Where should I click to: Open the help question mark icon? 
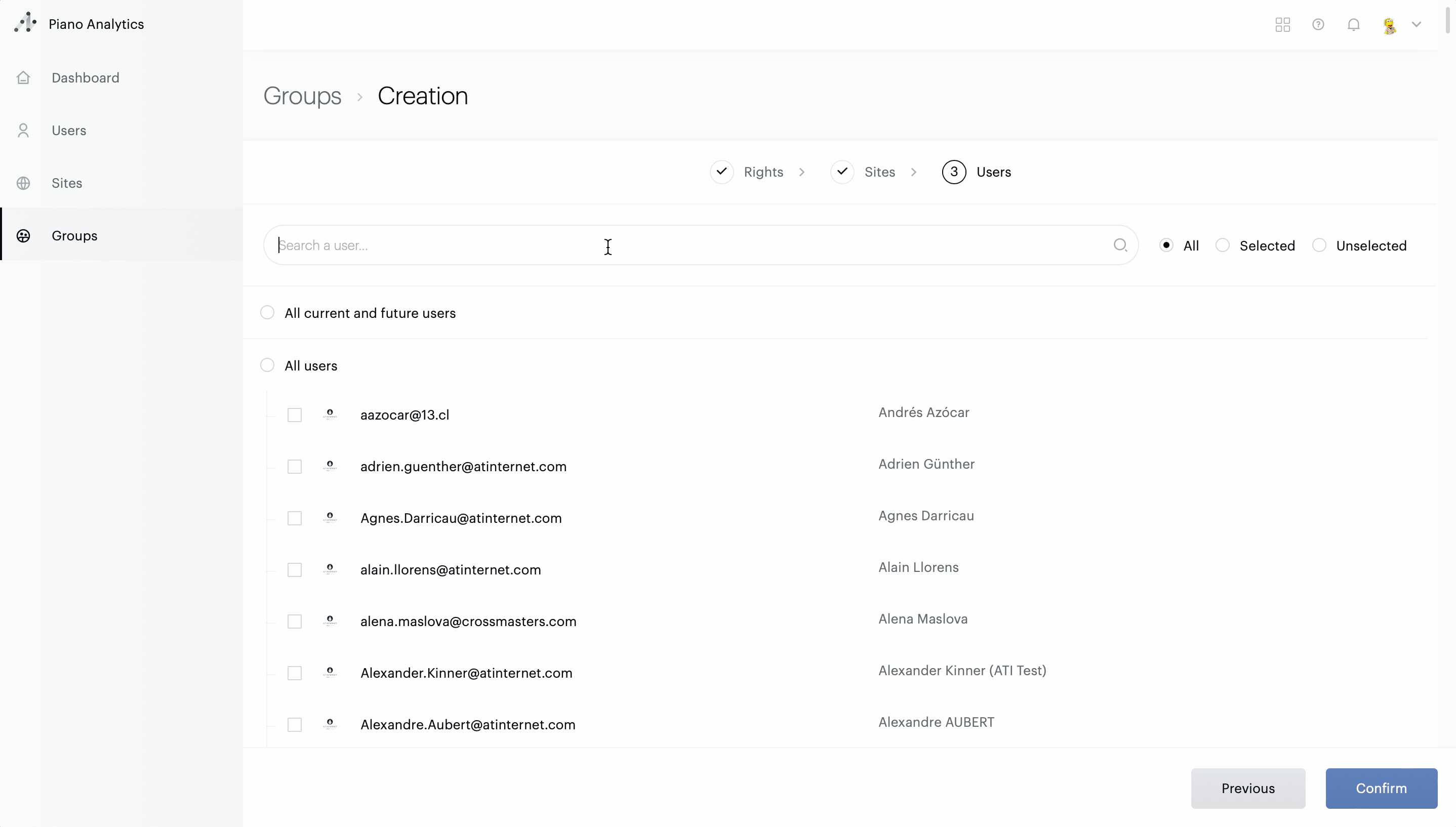1318,24
